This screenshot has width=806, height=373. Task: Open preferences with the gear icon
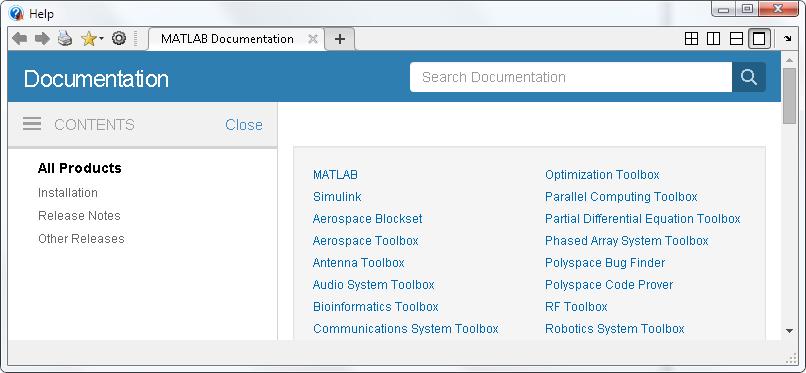pyautogui.click(x=119, y=39)
